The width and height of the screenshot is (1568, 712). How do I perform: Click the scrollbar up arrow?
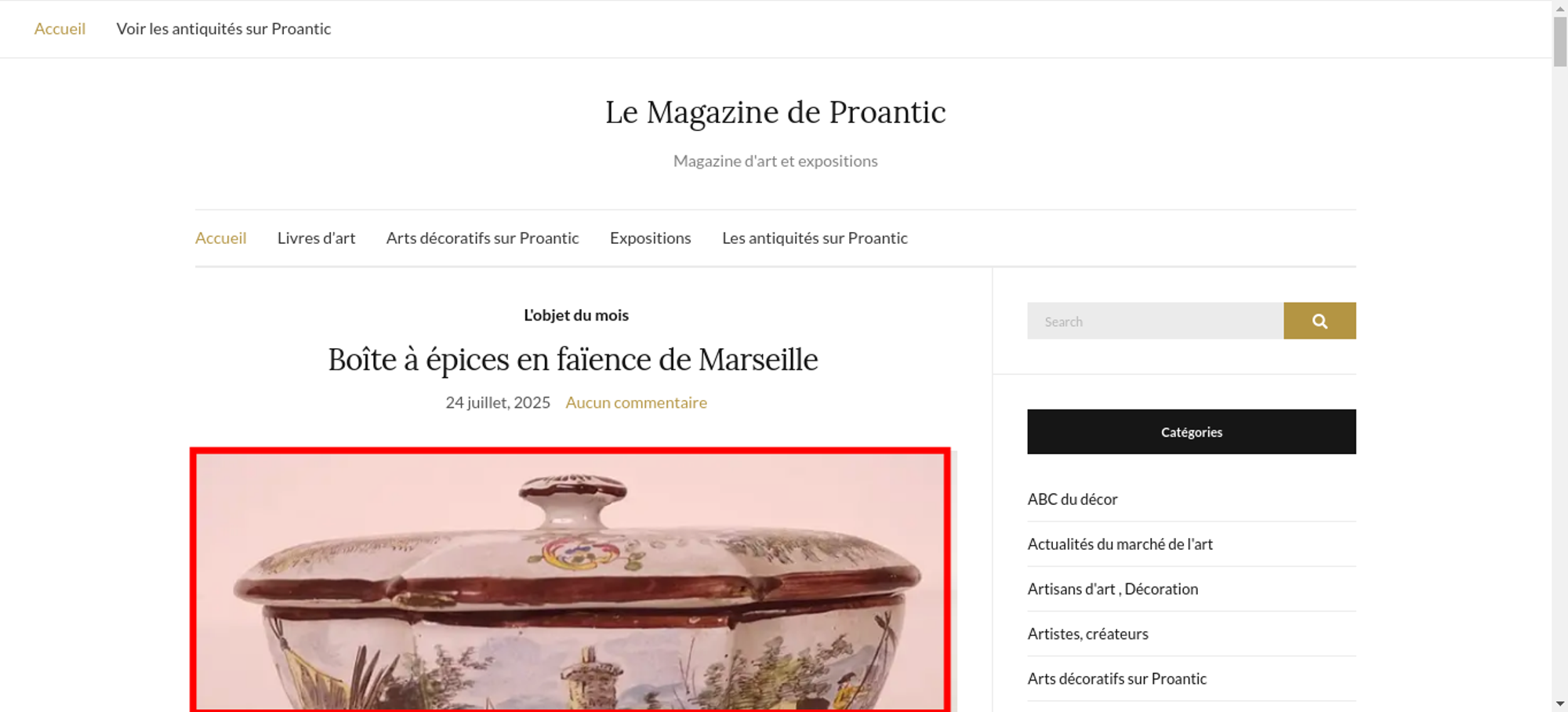click(1559, 7)
